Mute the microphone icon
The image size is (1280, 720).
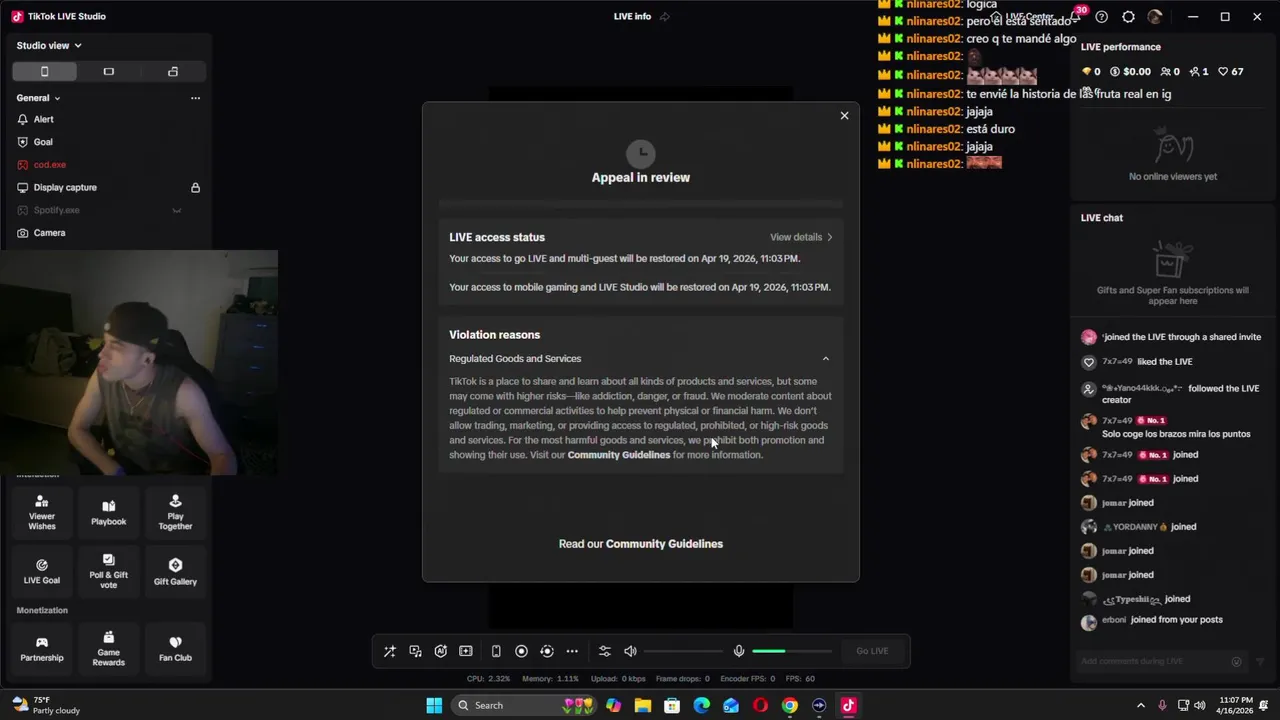point(739,651)
